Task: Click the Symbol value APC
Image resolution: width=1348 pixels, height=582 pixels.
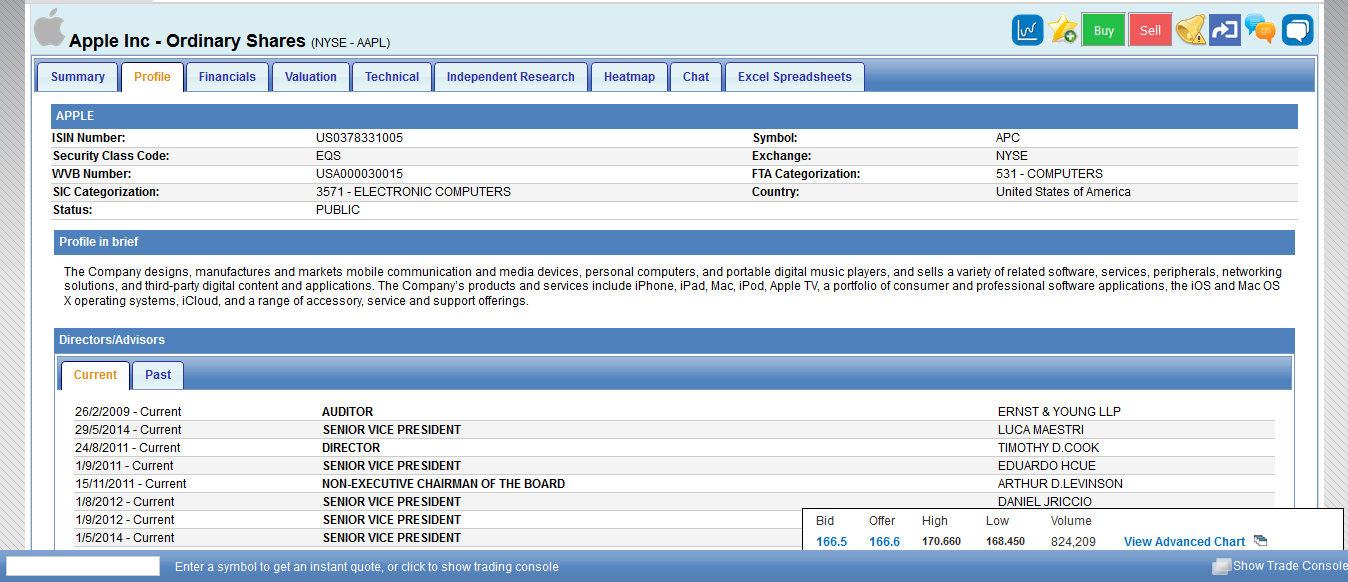Action: pyautogui.click(x=1008, y=138)
